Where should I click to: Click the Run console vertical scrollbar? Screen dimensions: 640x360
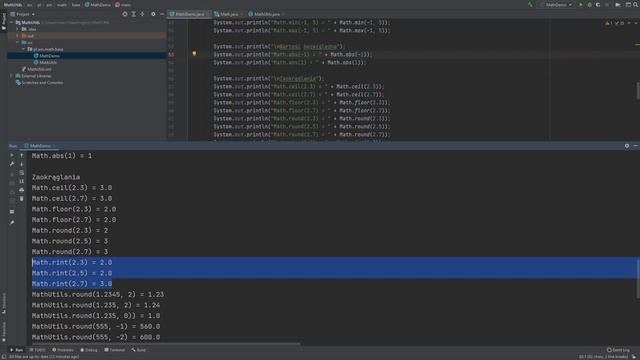click(638, 278)
